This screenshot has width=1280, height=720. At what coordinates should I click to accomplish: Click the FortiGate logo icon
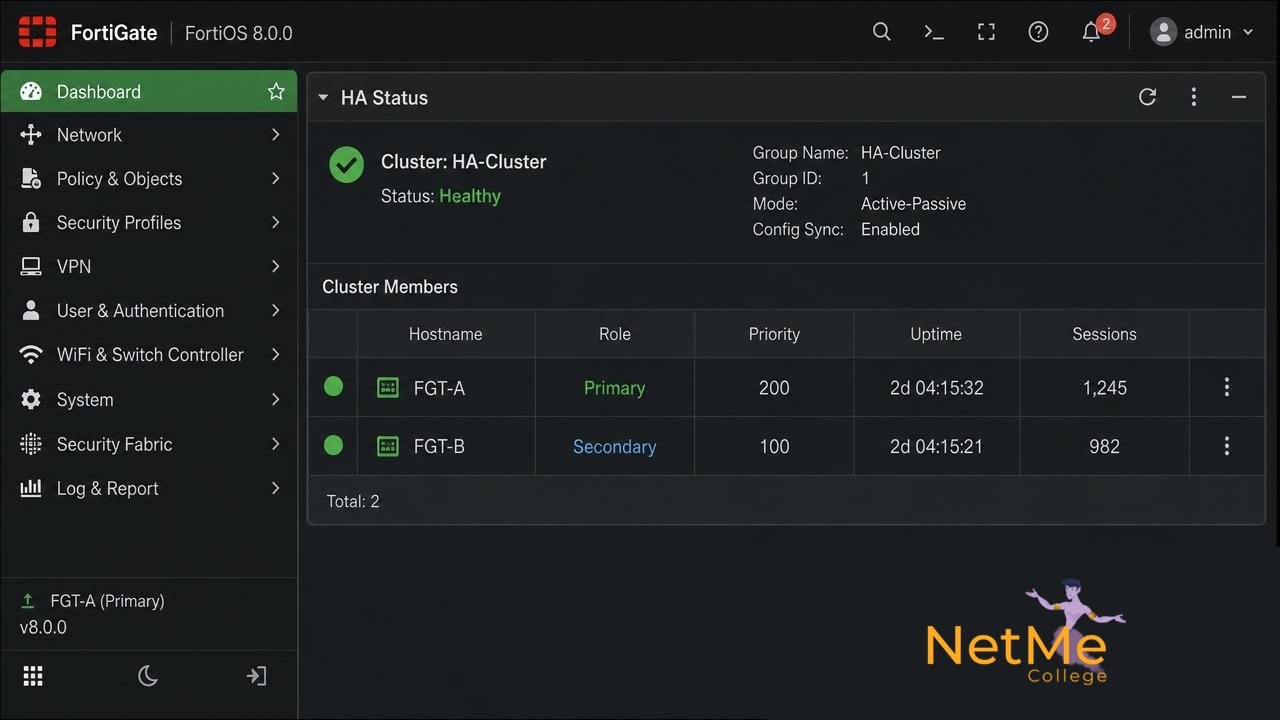38,32
